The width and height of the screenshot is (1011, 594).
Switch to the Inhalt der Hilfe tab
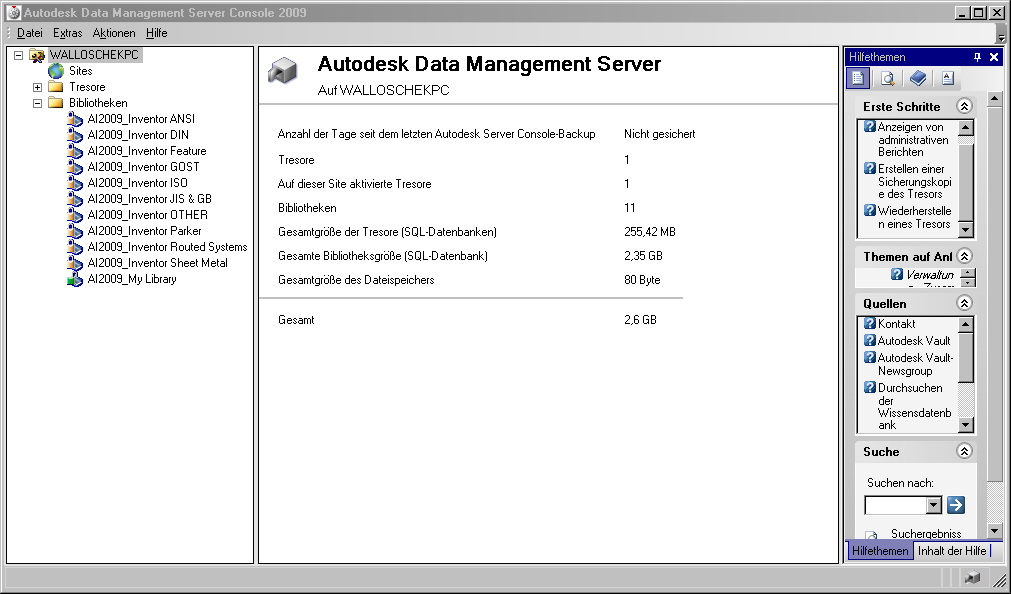[952, 551]
